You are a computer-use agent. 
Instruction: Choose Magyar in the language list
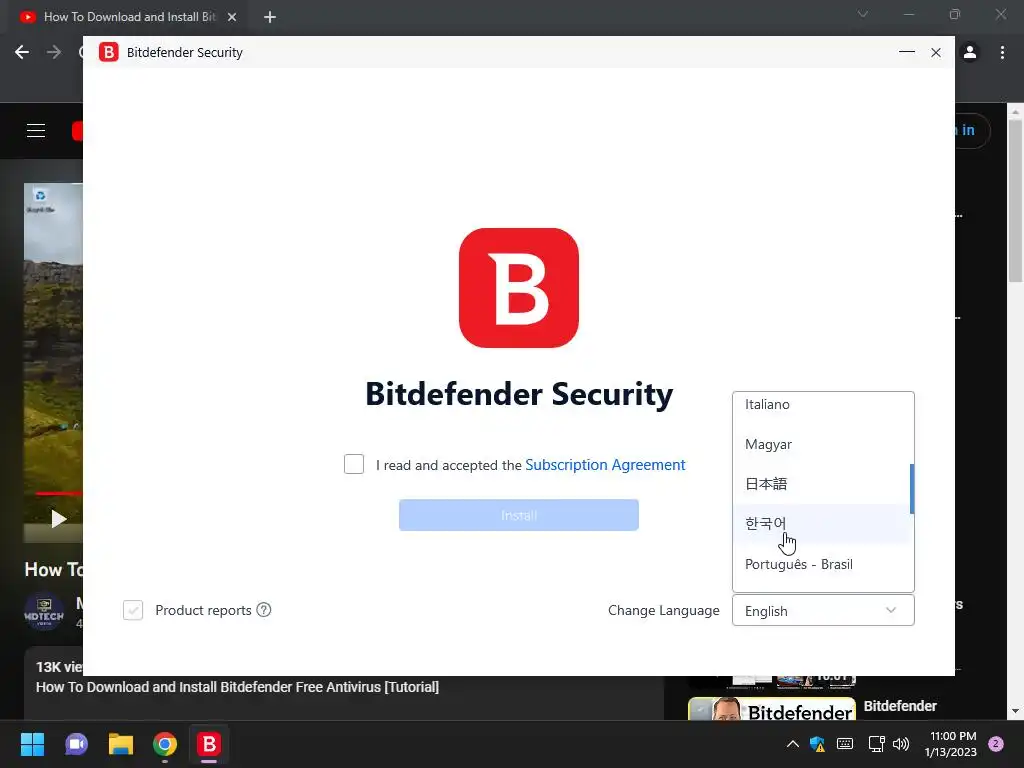[821, 444]
